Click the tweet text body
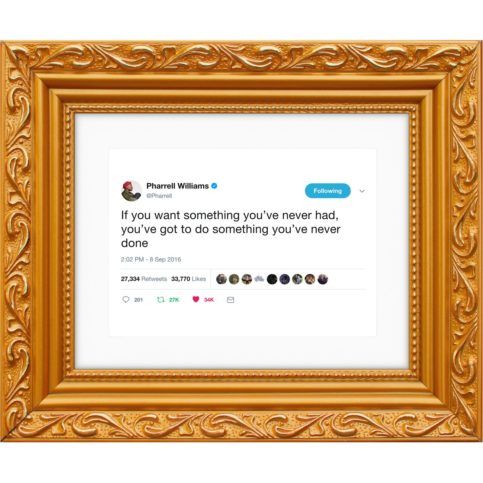The height and width of the screenshot is (483, 483). coord(231,229)
